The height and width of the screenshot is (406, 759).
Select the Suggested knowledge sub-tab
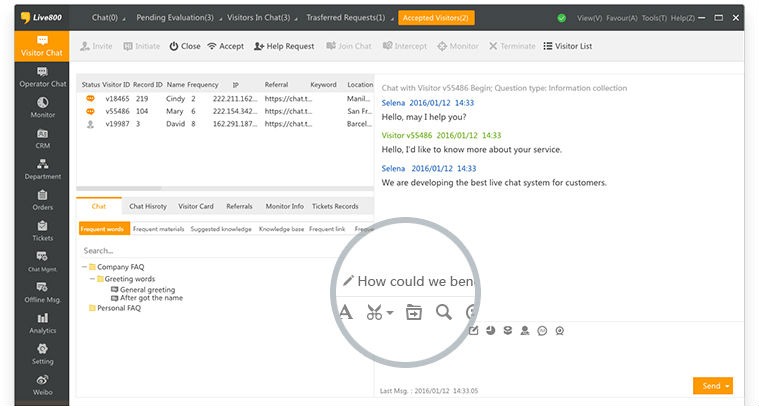[221, 229]
